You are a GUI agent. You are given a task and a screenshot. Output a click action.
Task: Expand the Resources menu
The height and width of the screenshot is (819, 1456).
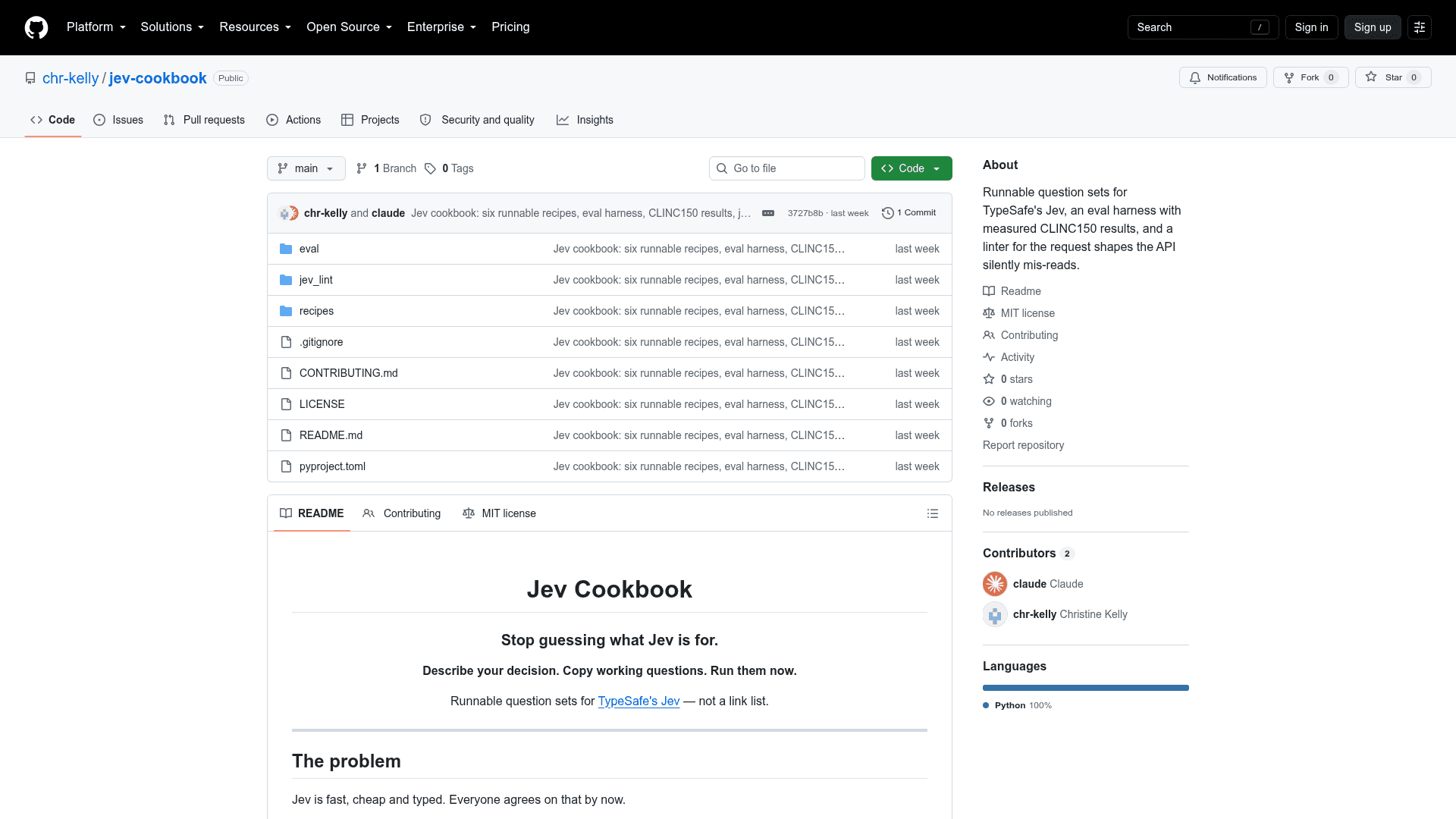pyautogui.click(x=256, y=27)
